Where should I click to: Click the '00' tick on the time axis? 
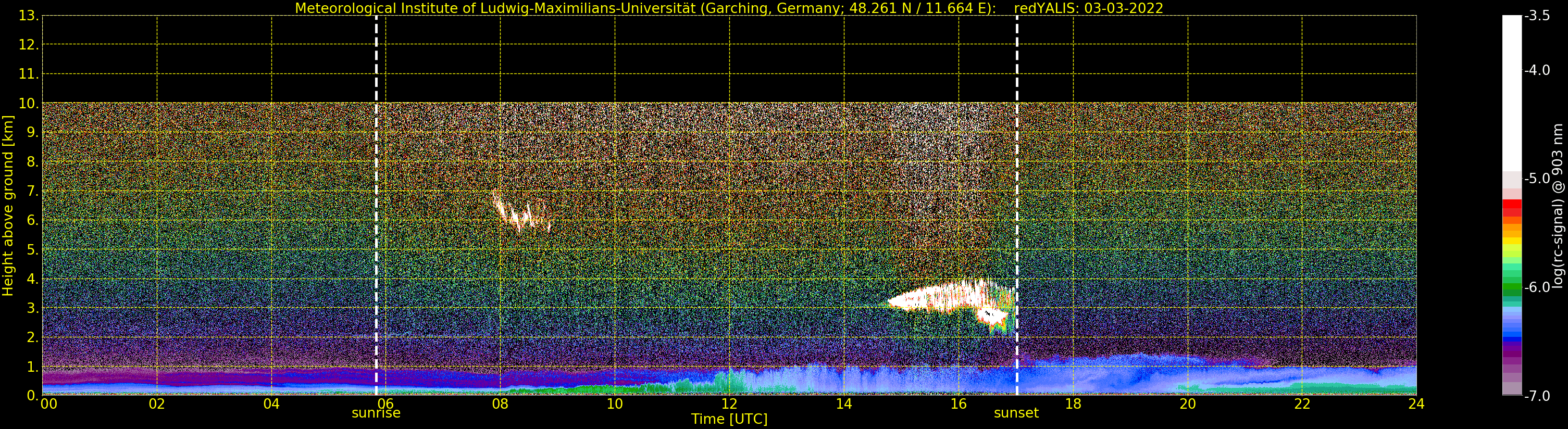coord(48,403)
